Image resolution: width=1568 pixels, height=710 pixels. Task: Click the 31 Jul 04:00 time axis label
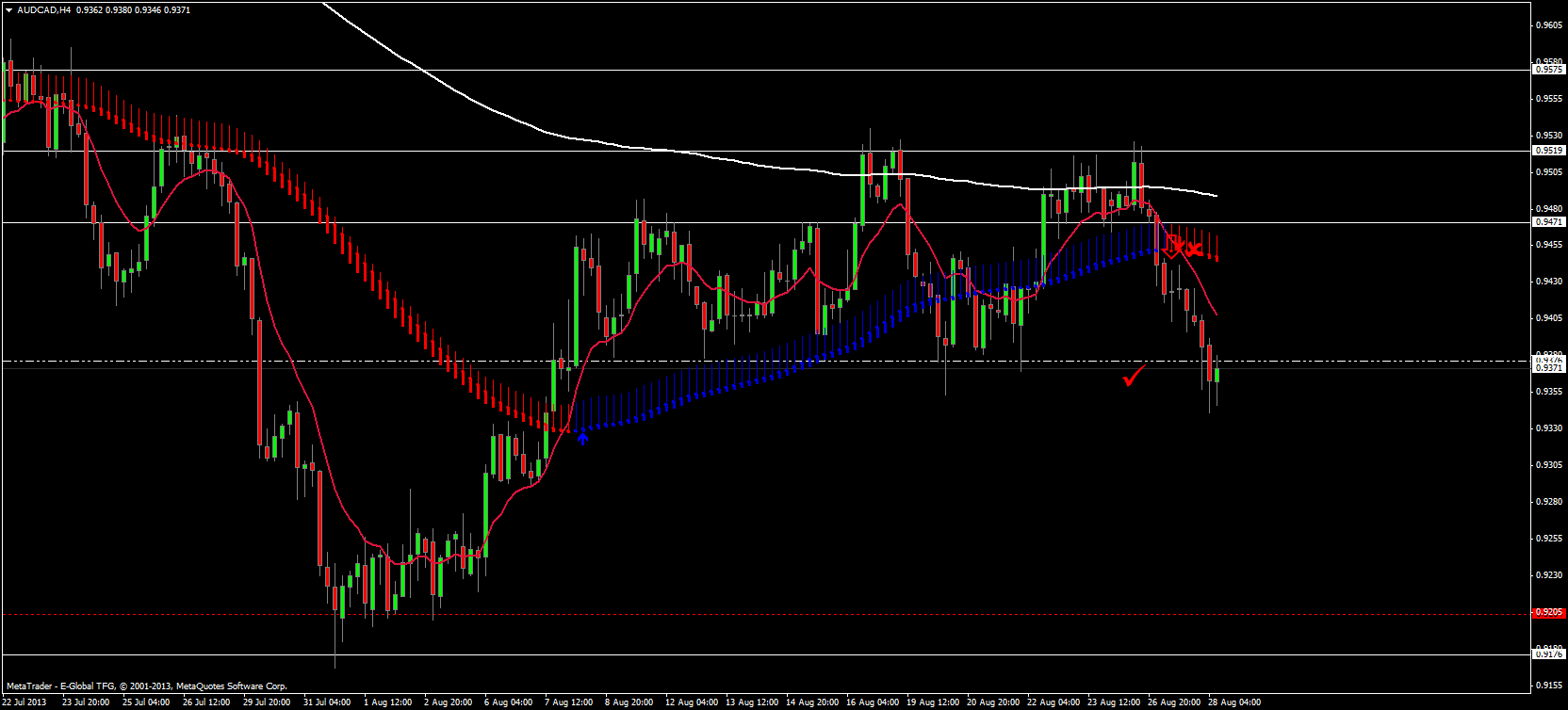327,702
